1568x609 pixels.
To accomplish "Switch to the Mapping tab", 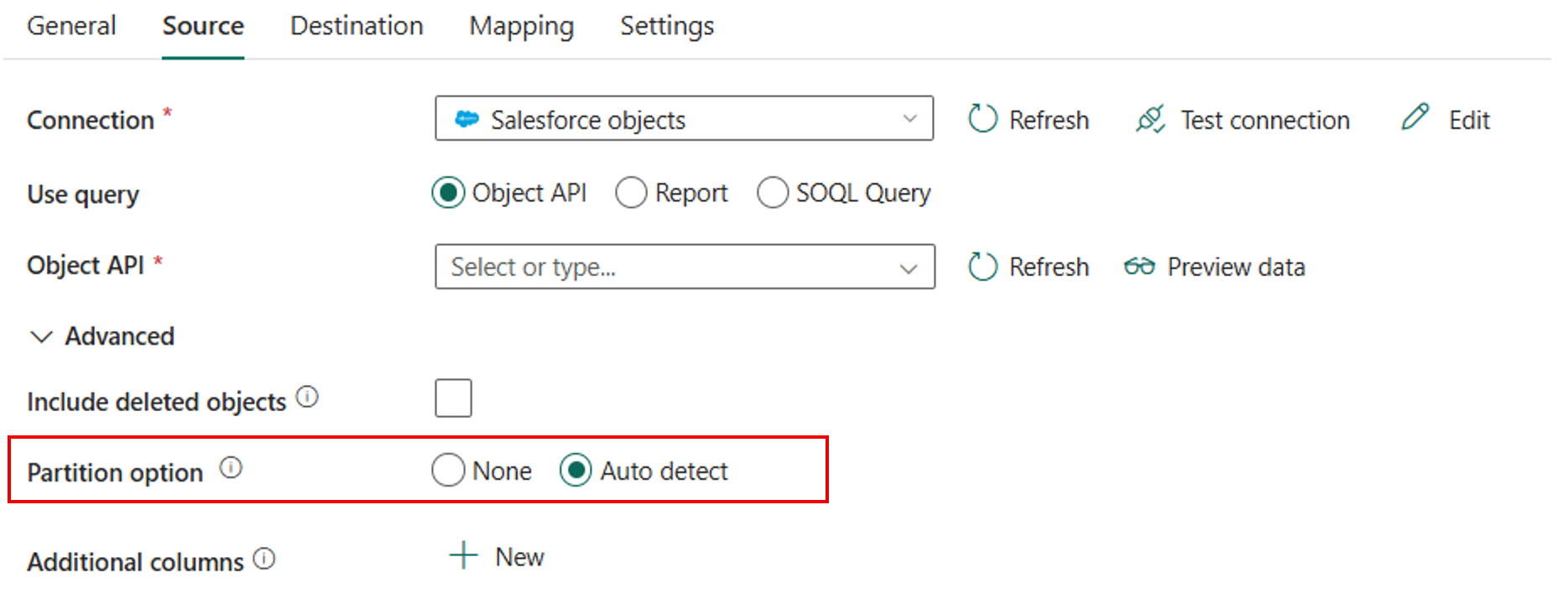I will coord(520,26).
